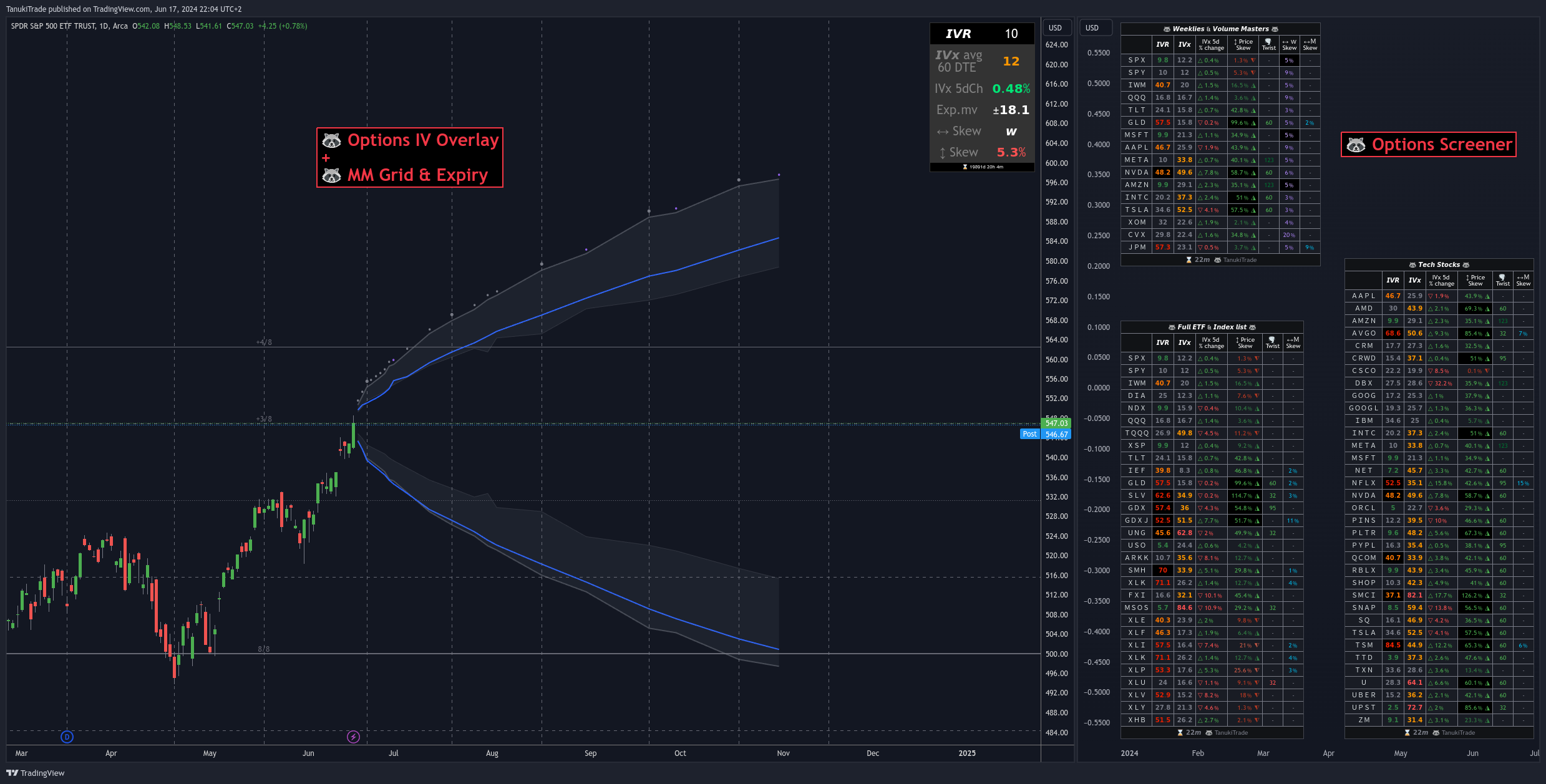Click IVx 5dCh value 0.48%
1546x784 pixels.
[x=1011, y=89]
